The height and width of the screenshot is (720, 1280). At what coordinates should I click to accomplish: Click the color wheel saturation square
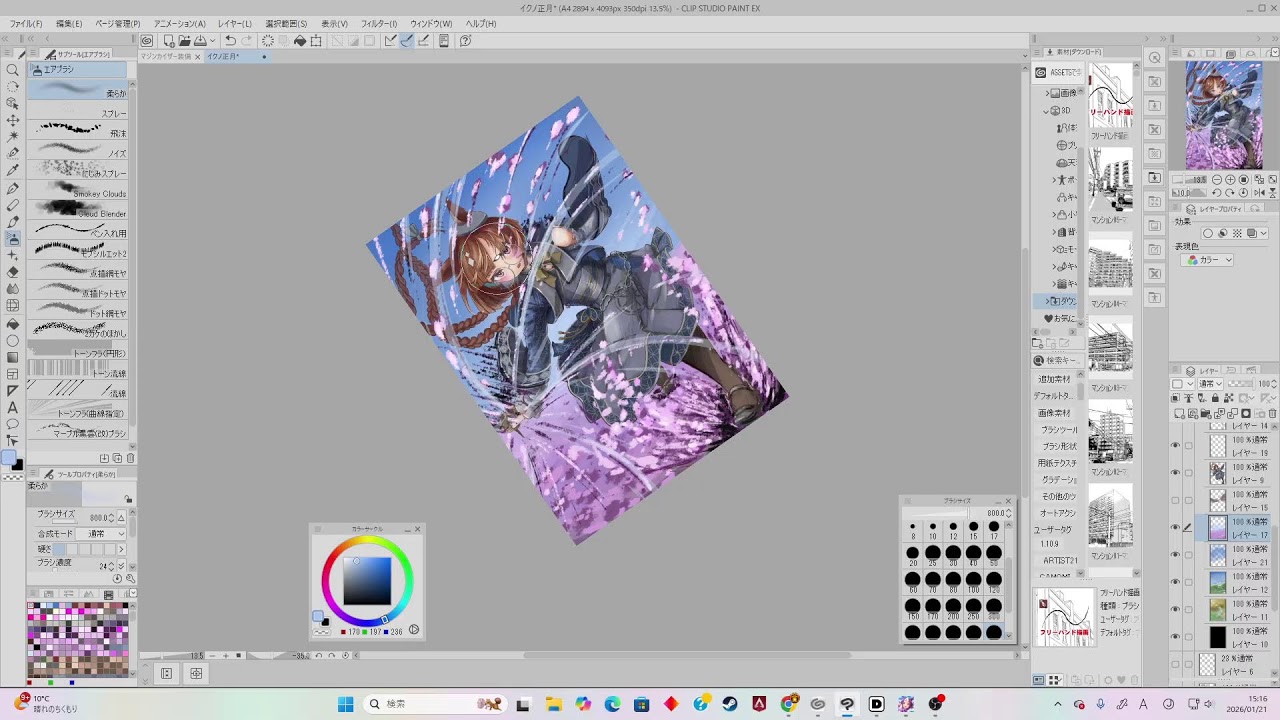pyautogui.click(x=367, y=580)
